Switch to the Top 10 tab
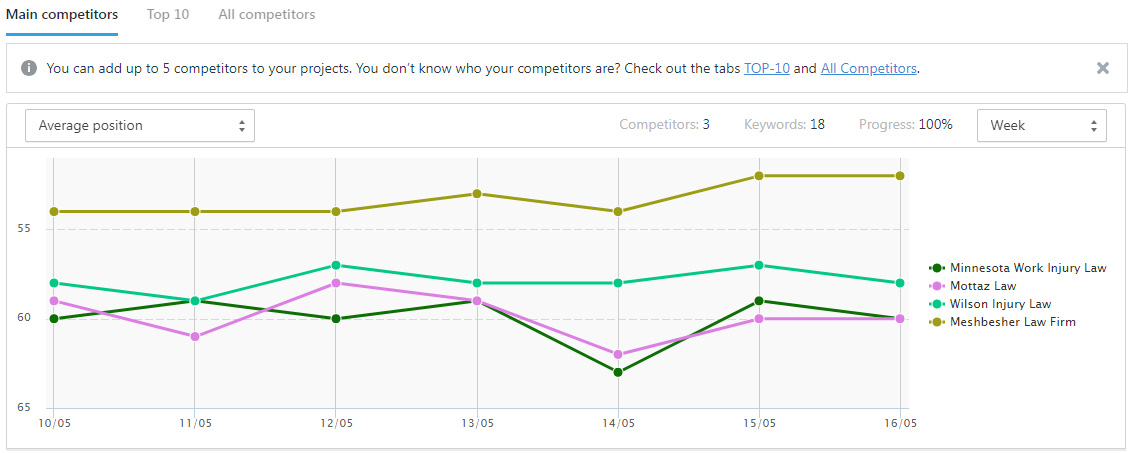This screenshot has width=1142, height=453. pos(168,15)
